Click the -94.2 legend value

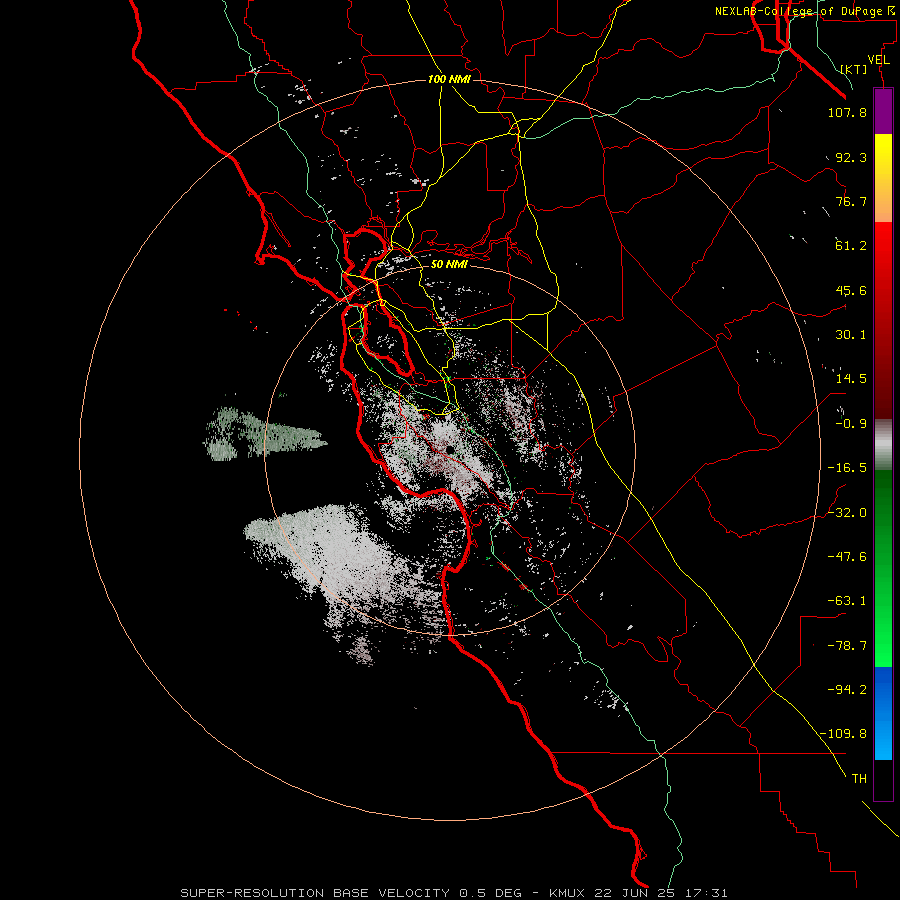[x=847, y=690]
